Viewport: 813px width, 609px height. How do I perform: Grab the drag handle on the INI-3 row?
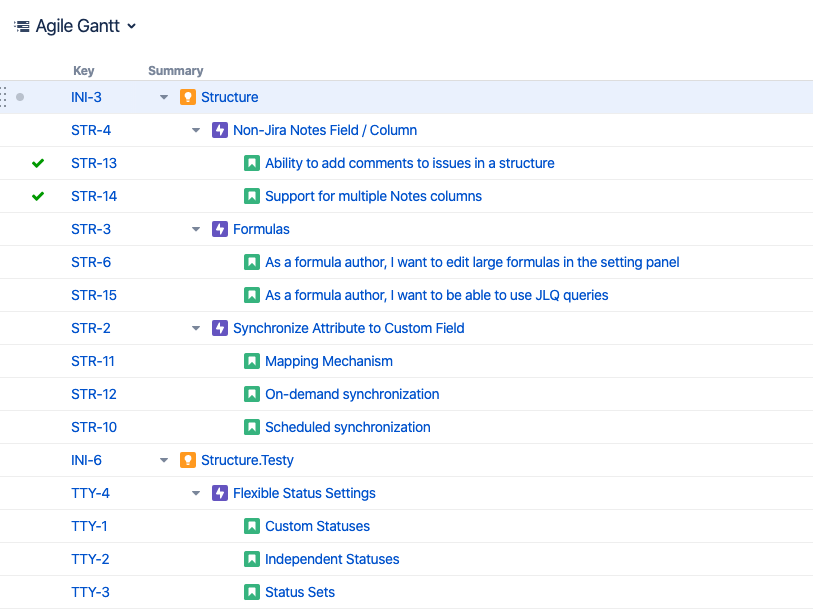pos(4,97)
